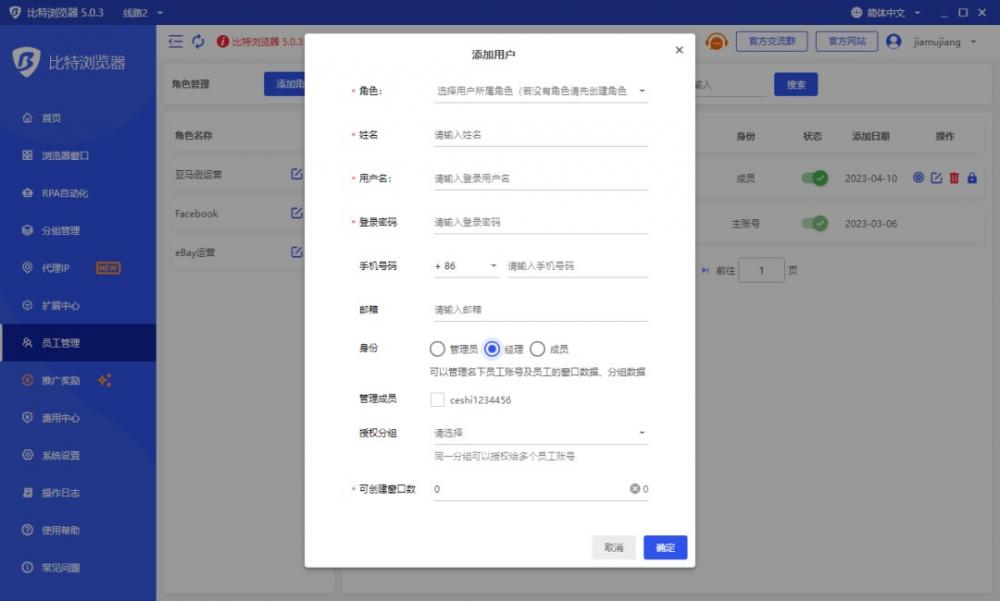Click the page number input box showing 1
Screen dimensions: 1000x601
point(761,271)
